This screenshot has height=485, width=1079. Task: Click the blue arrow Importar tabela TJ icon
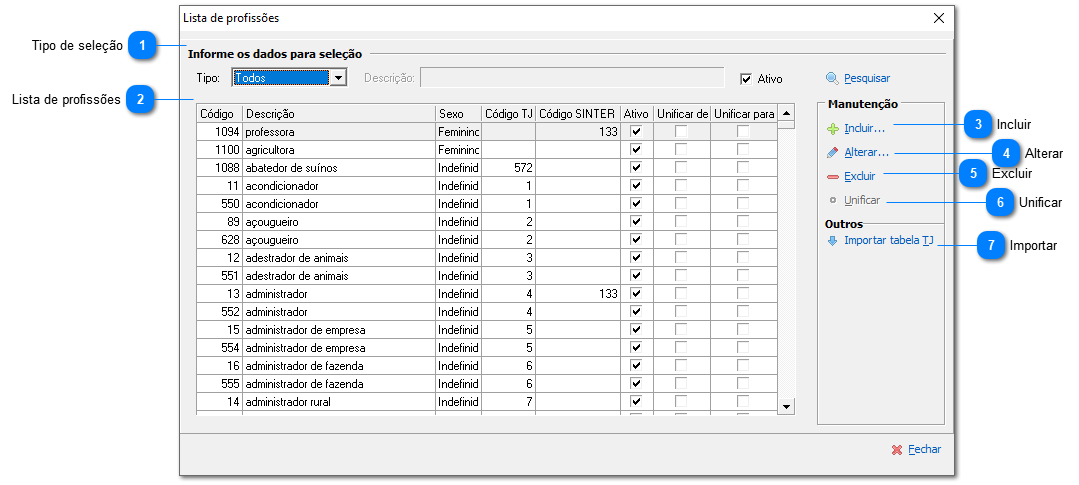tap(832, 241)
